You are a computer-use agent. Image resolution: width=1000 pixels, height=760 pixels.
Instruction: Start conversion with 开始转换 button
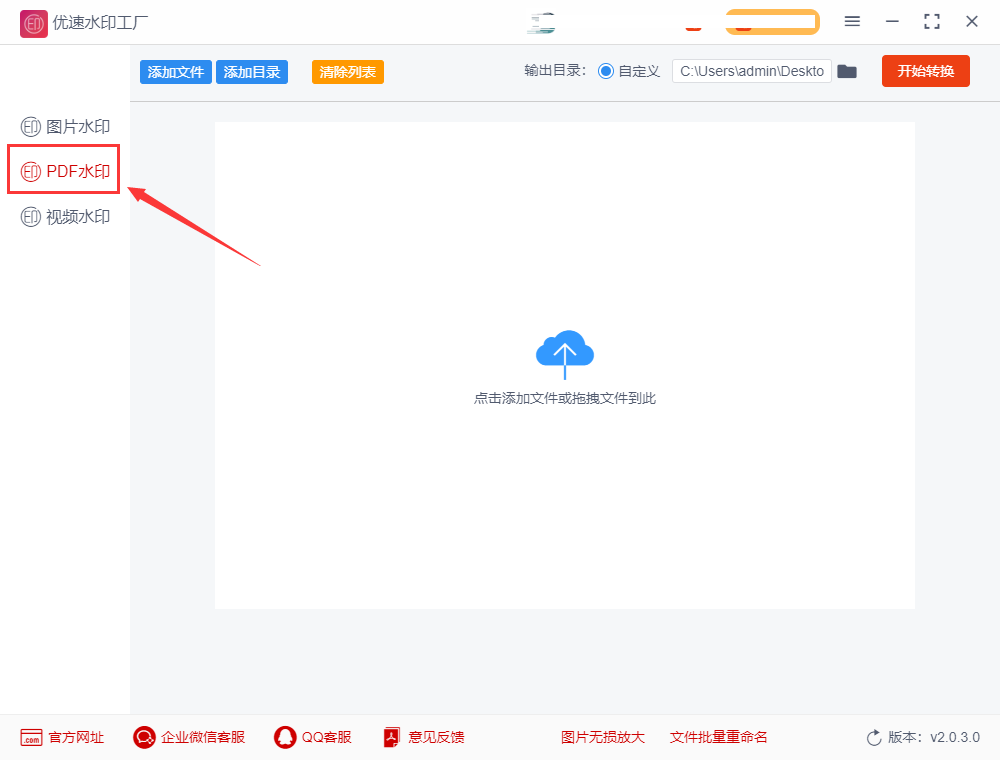pos(925,71)
